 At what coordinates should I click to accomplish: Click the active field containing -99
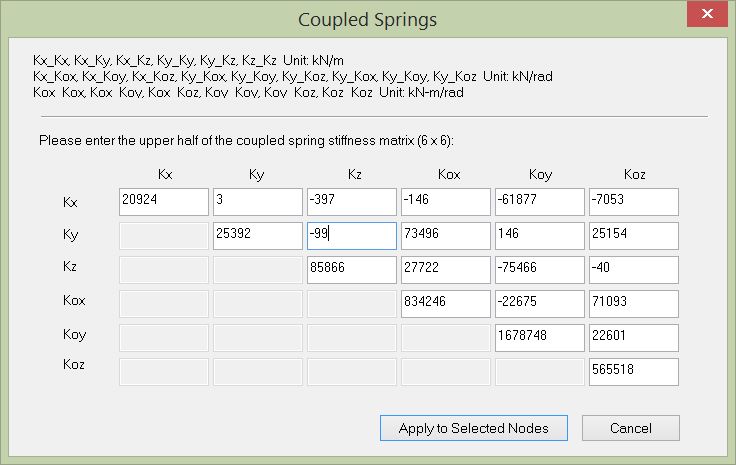[352, 236]
